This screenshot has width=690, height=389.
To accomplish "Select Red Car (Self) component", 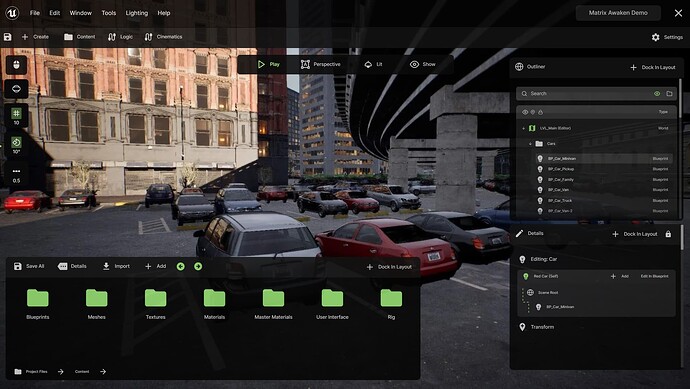I will click(546, 276).
